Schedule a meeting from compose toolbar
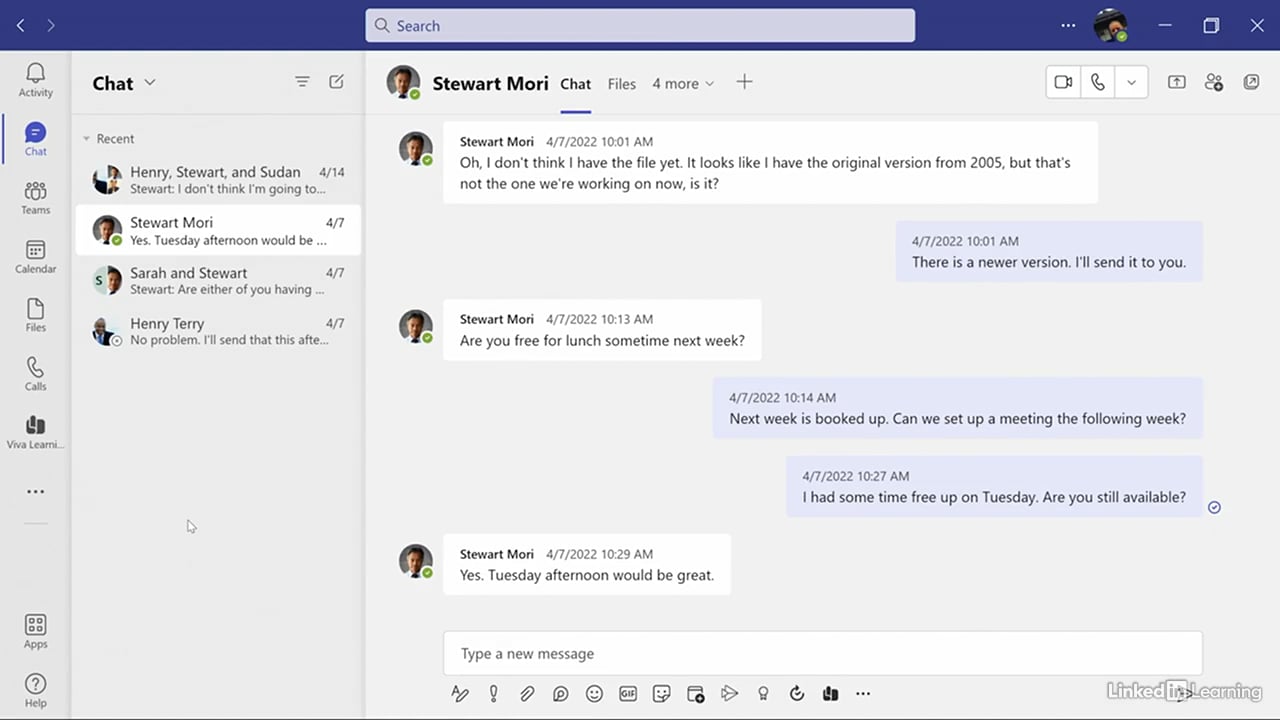 point(696,693)
